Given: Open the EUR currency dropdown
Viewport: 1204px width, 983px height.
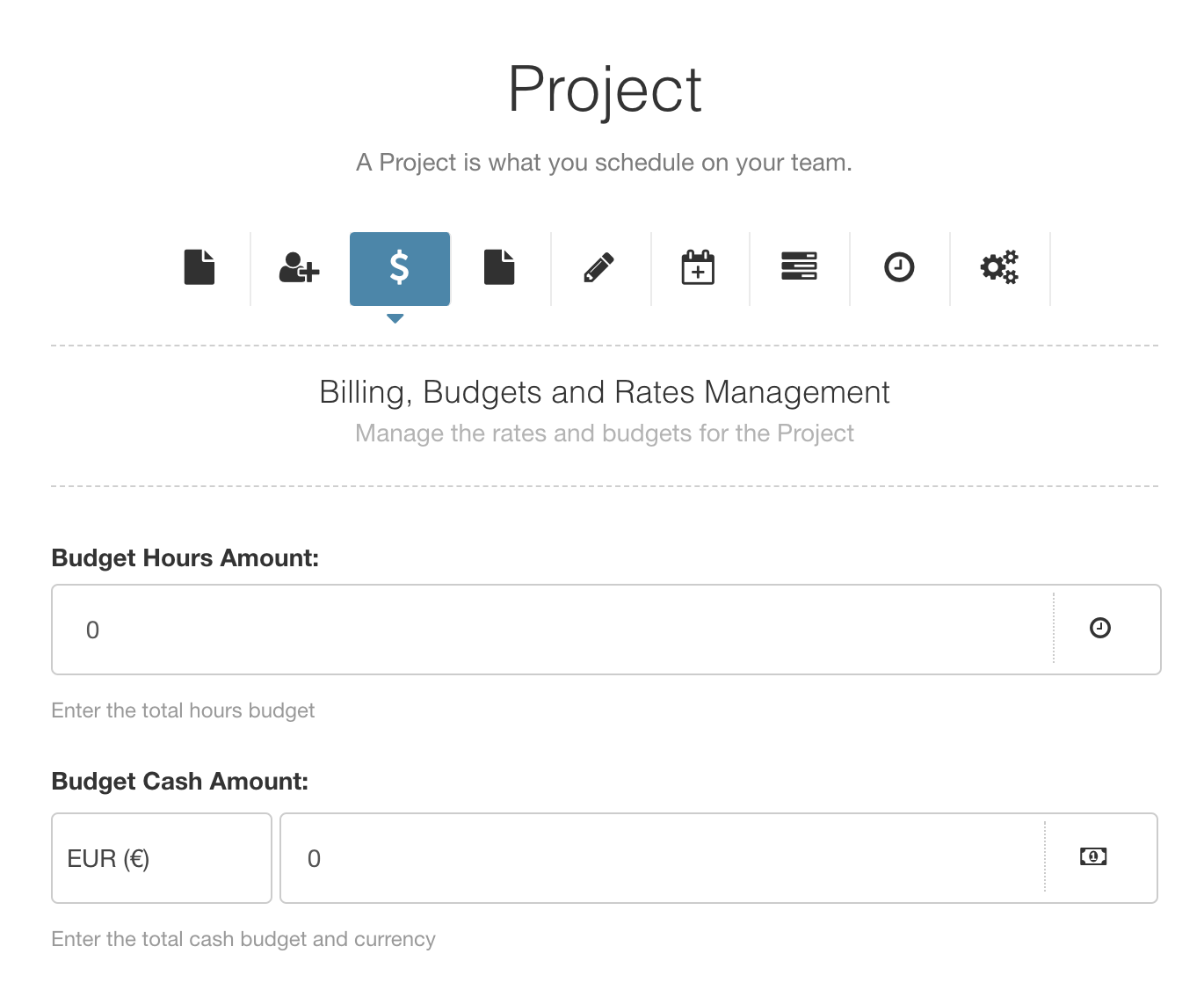Looking at the screenshot, I should point(161,858).
